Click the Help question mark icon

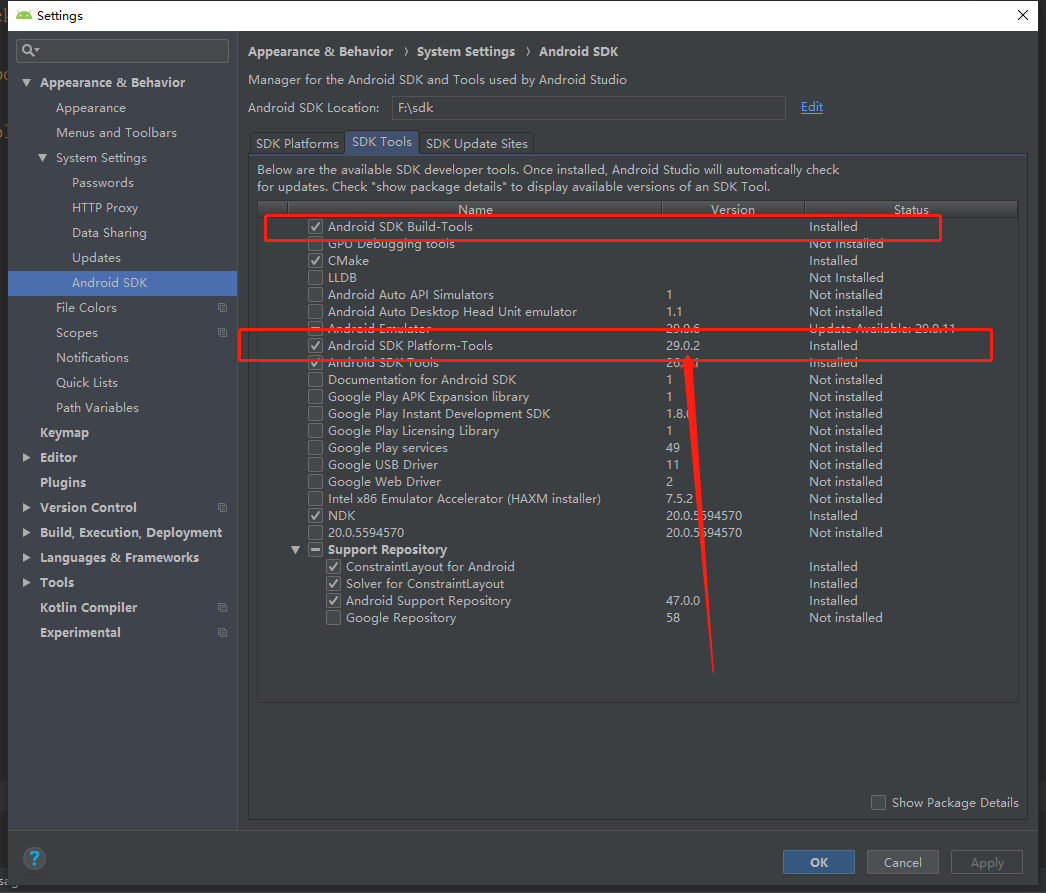(x=34, y=858)
